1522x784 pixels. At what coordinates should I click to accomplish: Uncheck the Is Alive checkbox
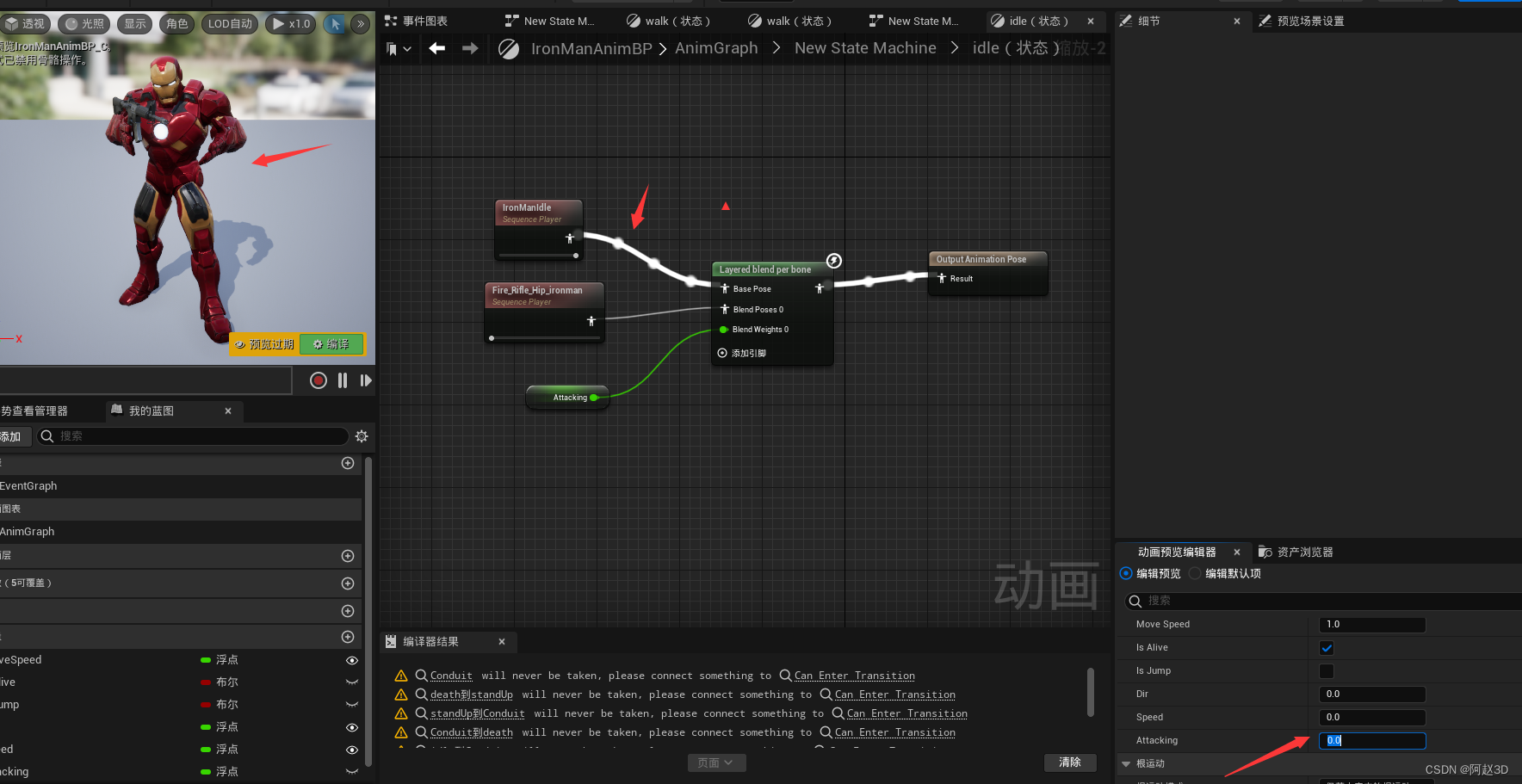tap(1327, 648)
